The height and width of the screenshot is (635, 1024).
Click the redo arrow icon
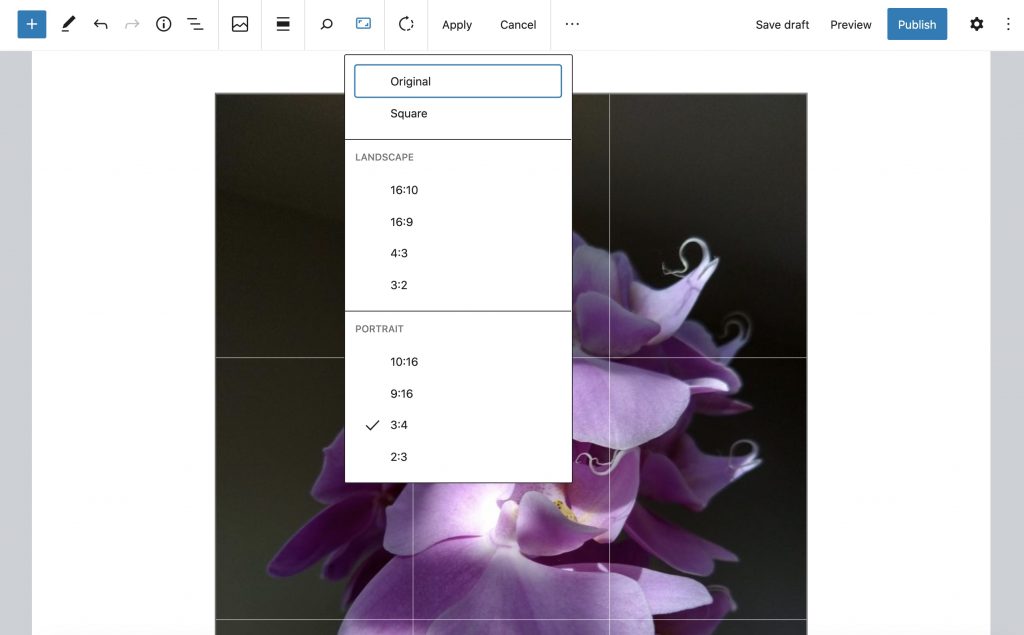[x=132, y=24]
